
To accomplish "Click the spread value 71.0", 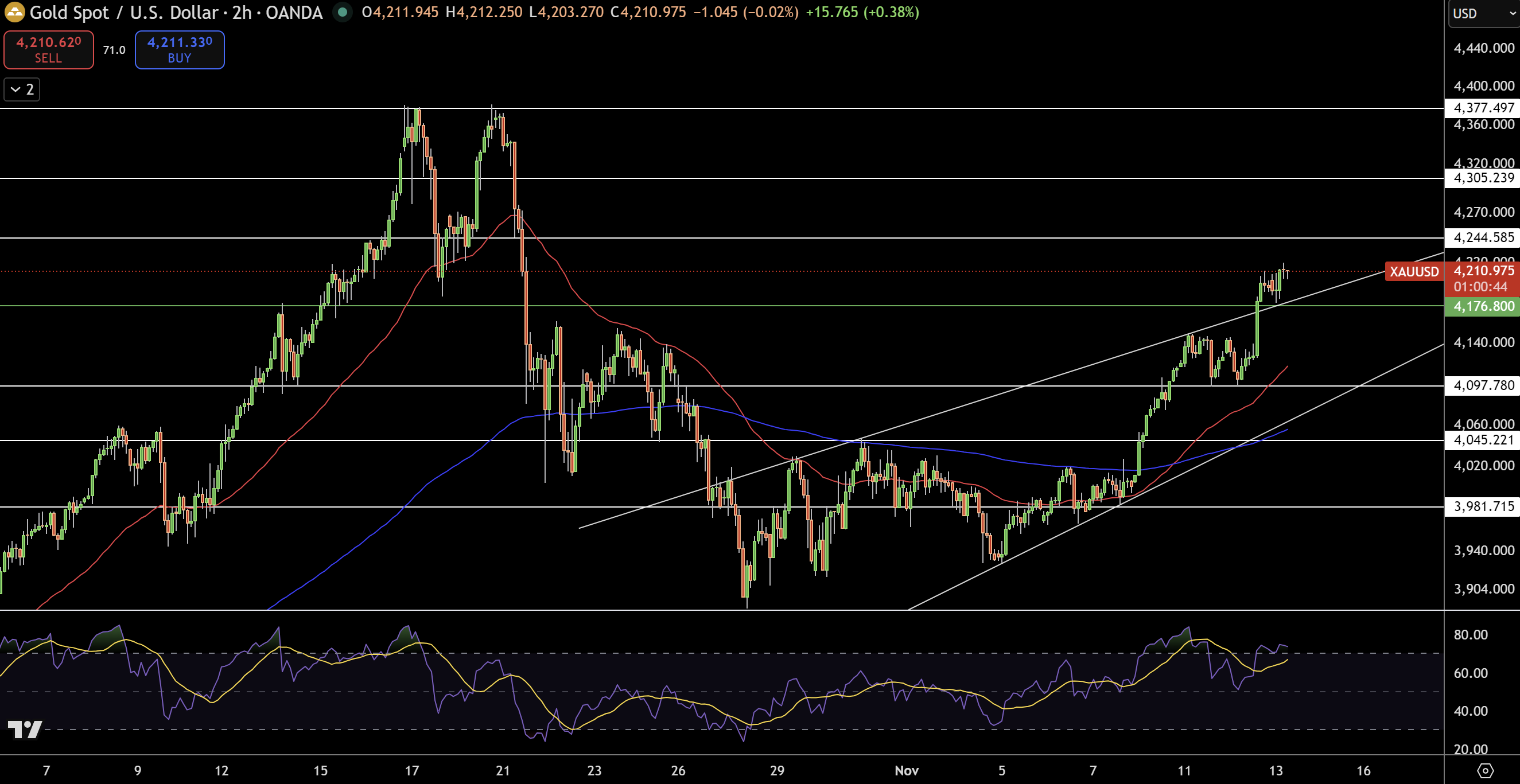I will [x=114, y=50].
